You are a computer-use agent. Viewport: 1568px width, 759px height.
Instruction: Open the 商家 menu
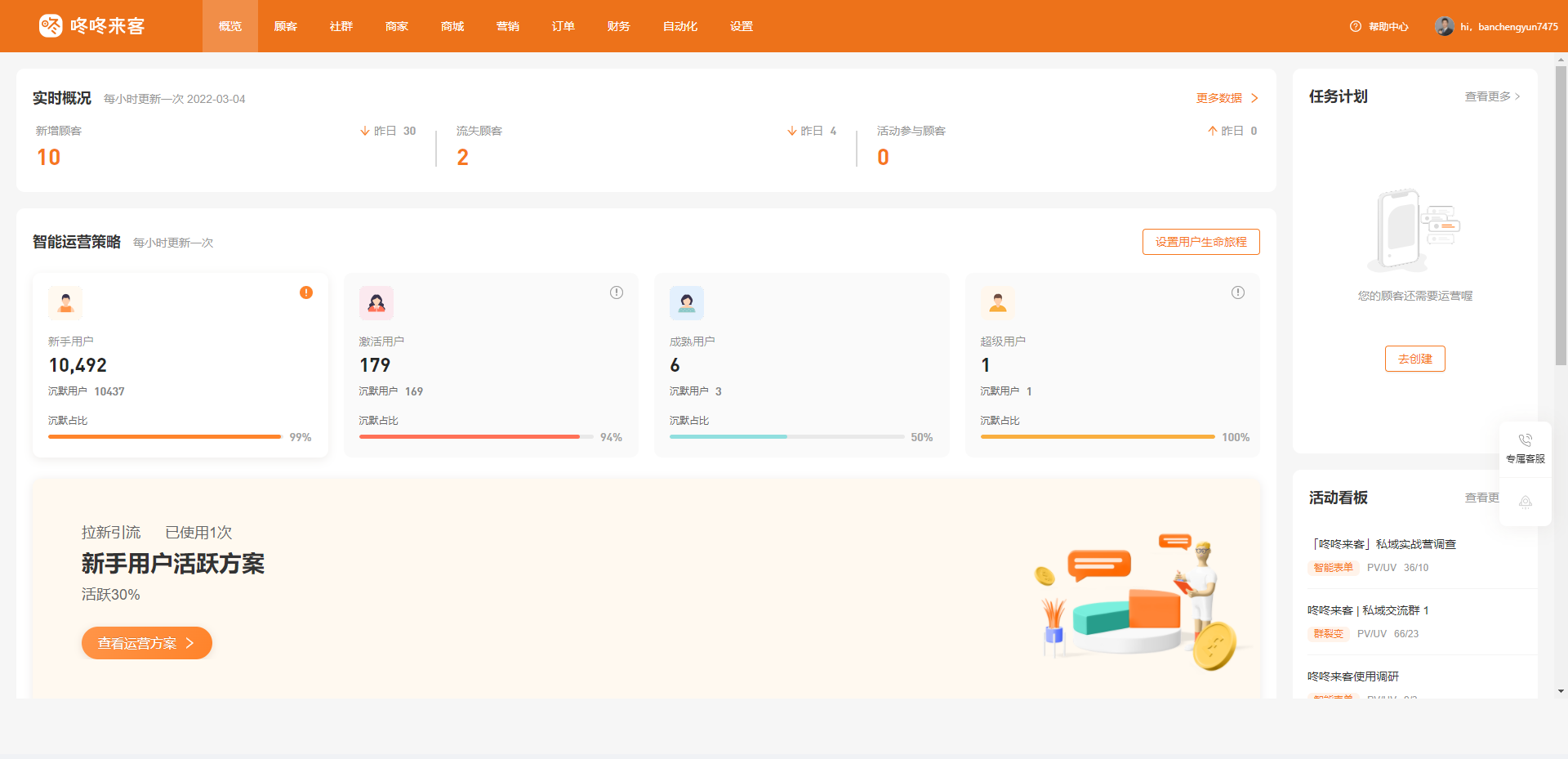[397, 26]
